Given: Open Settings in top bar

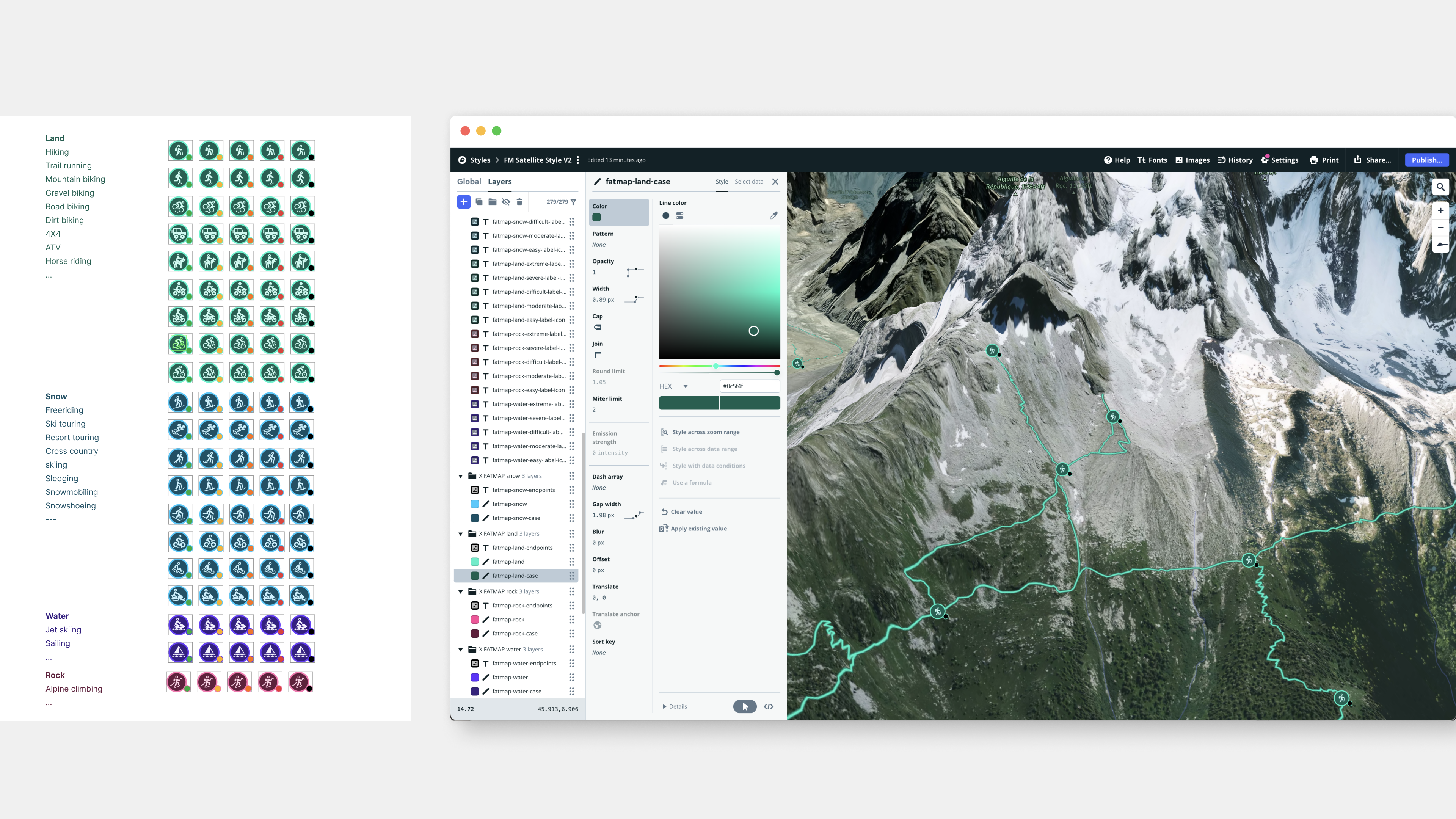Looking at the screenshot, I should [x=1280, y=160].
